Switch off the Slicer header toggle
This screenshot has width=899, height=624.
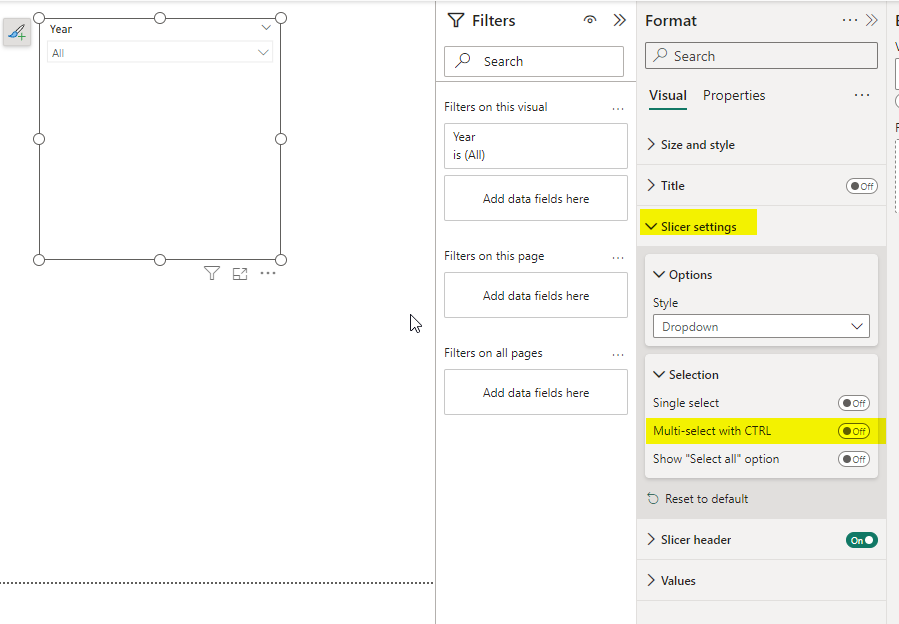(x=861, y=540)
